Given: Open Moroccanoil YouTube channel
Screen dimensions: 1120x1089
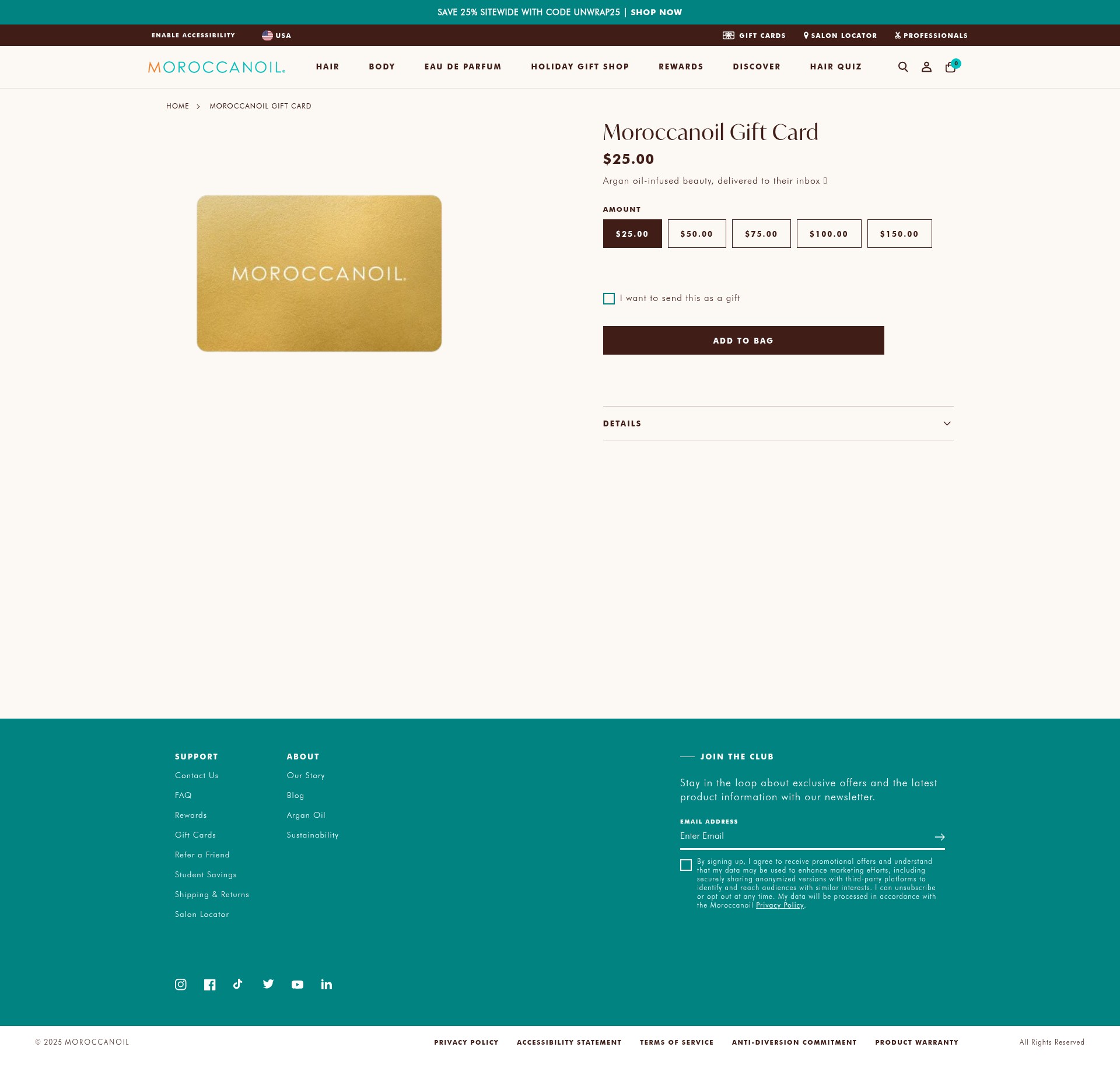Looking at the screenshot, I should 297,985.
